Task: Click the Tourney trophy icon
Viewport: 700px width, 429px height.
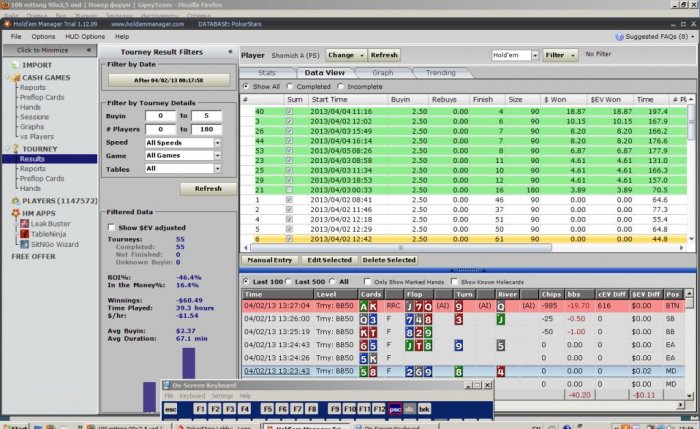Action: (16, 149)
